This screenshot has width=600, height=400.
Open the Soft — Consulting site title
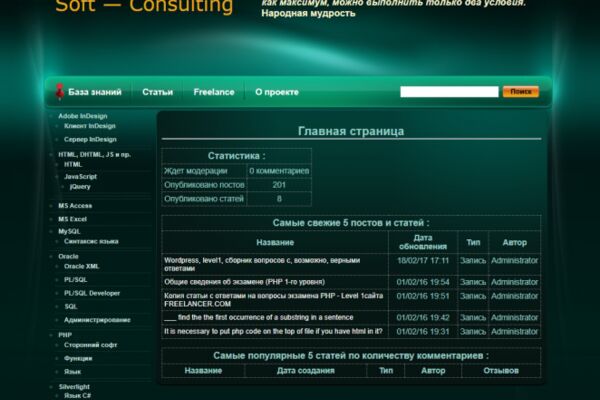point(144,6)
